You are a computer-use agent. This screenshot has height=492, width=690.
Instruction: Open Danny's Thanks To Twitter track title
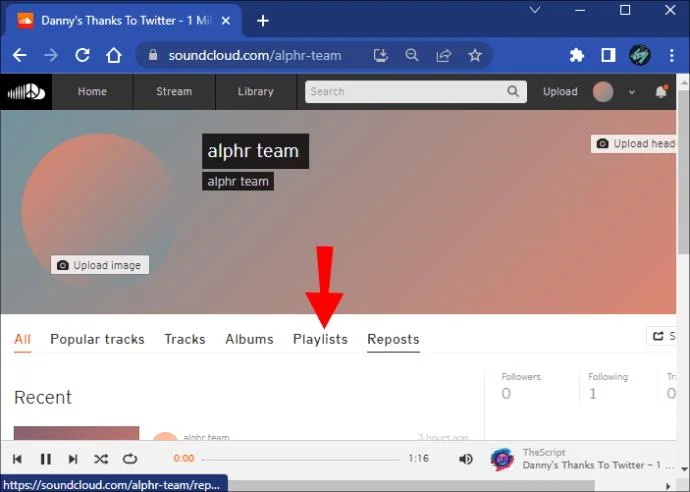pyautogui.click(x=598, y=465)
